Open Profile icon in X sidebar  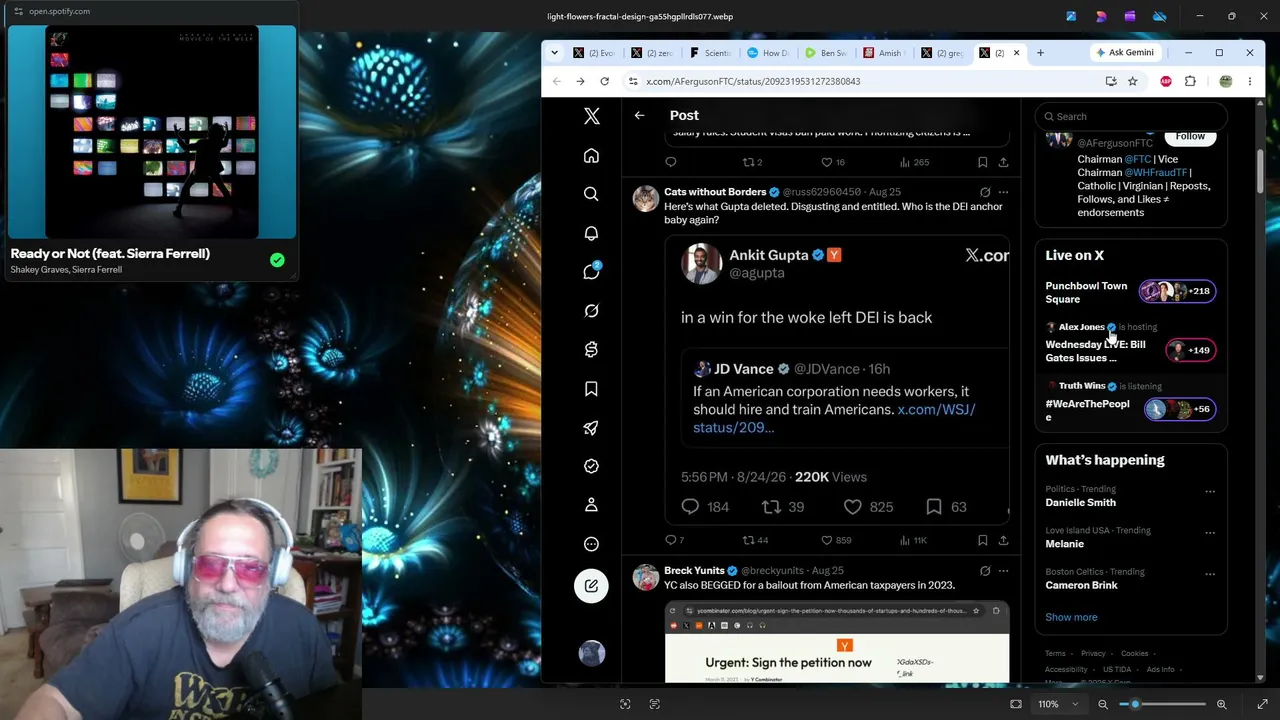[x=591, y=505]
